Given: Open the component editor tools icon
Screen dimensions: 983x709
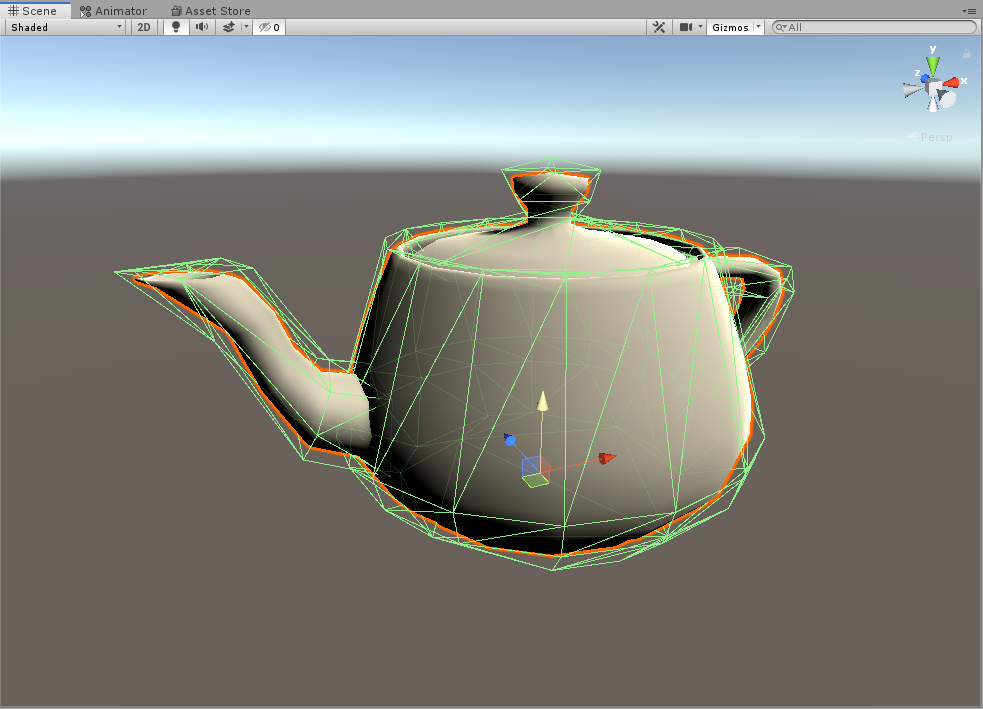Looking at the screenshot, I should (x=659, y=27).
